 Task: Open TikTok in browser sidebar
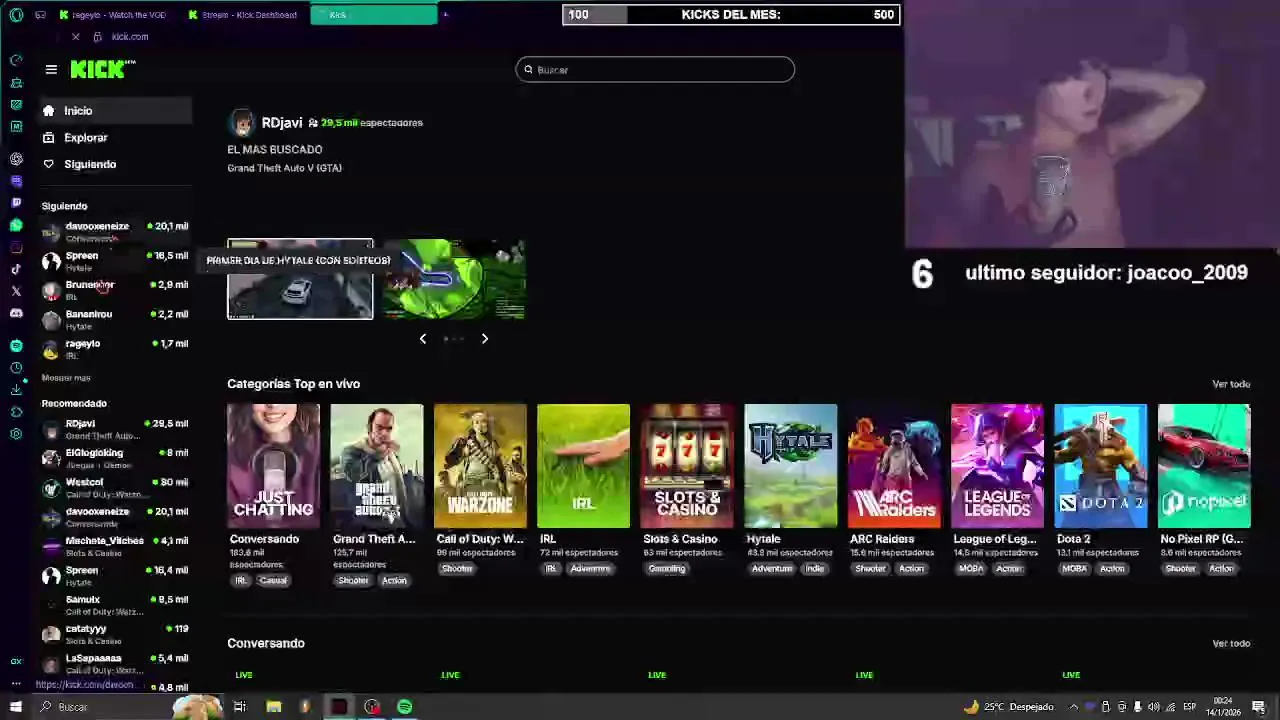pos(16,269)
